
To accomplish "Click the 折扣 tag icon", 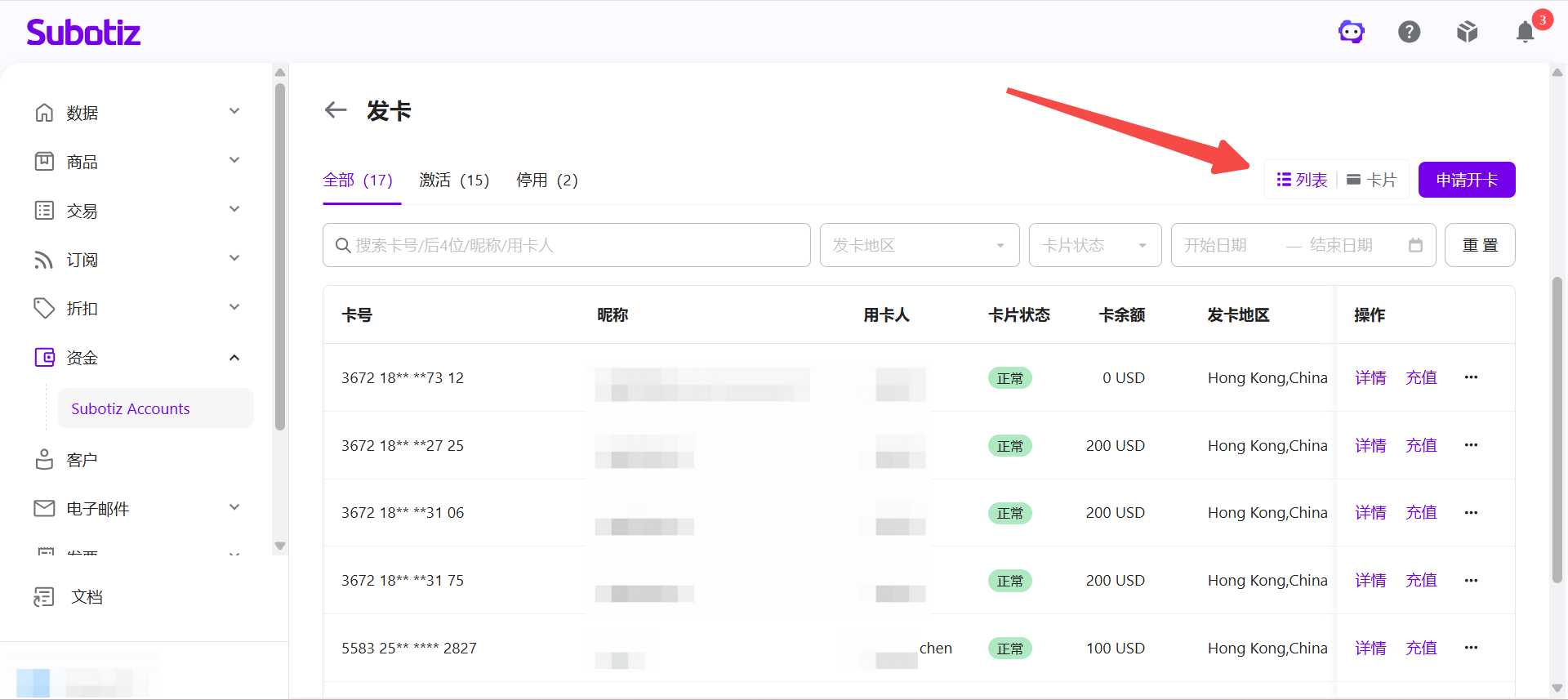I will (44, 308).
